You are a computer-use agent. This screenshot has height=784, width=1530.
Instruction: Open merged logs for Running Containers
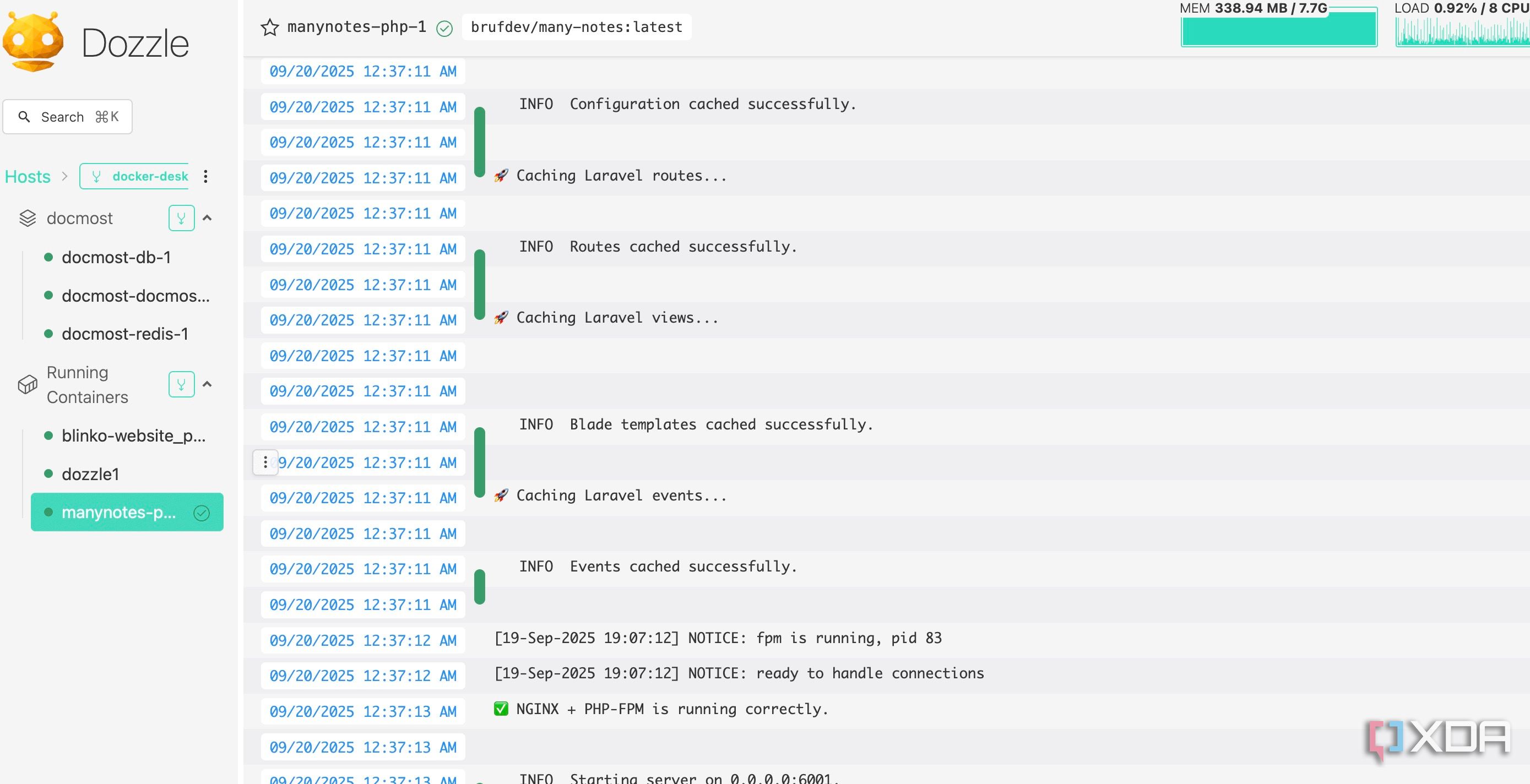181,384
